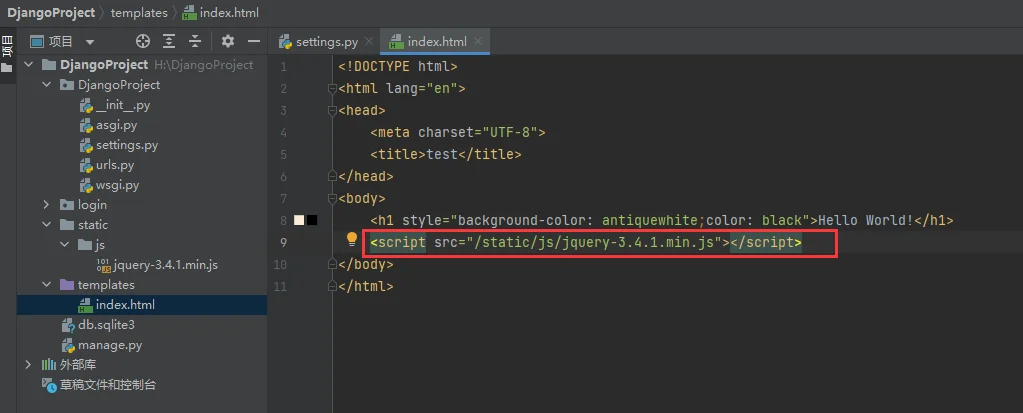The width and height of the screenshot is (1023, 413).
Task: Open the project view dropdown arrow
Action: pyautogui.click(x=90, y=42)
